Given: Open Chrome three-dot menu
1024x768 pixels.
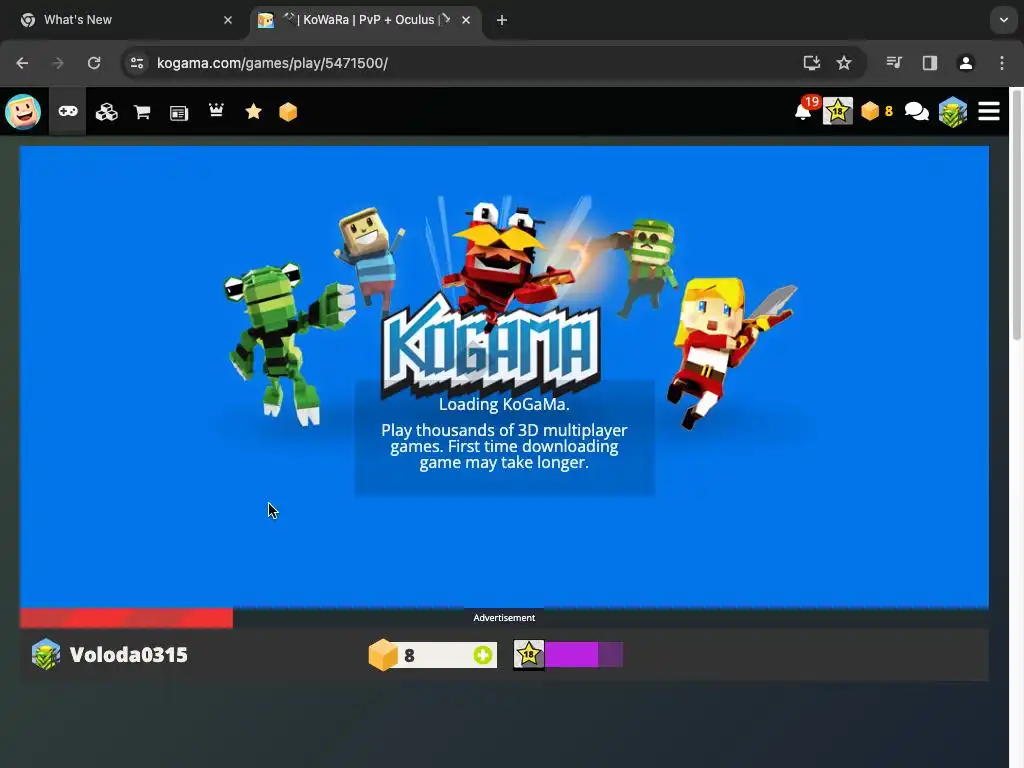Looking at the screenshot, I should pyautogui.click(x=1002, y=63).
